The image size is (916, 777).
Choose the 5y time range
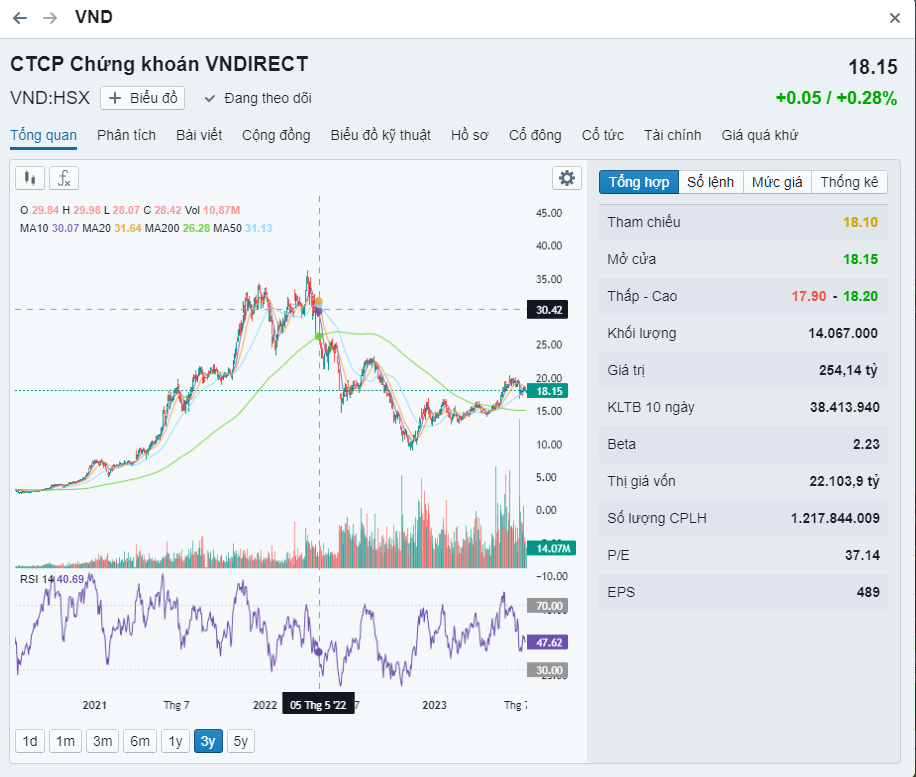click(x=240, y=741)
